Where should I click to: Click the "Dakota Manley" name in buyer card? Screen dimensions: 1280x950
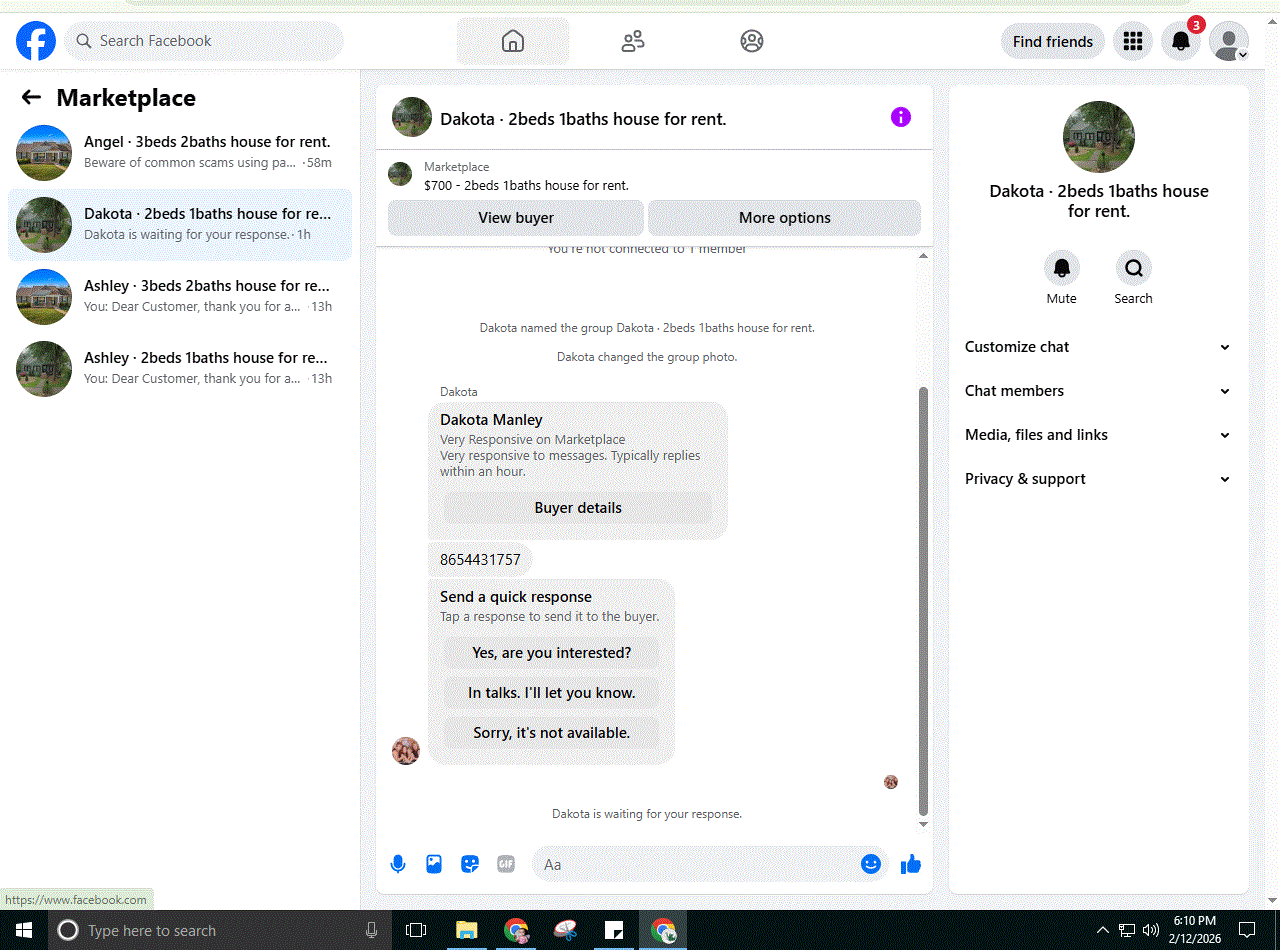click(x=492, y=420)
